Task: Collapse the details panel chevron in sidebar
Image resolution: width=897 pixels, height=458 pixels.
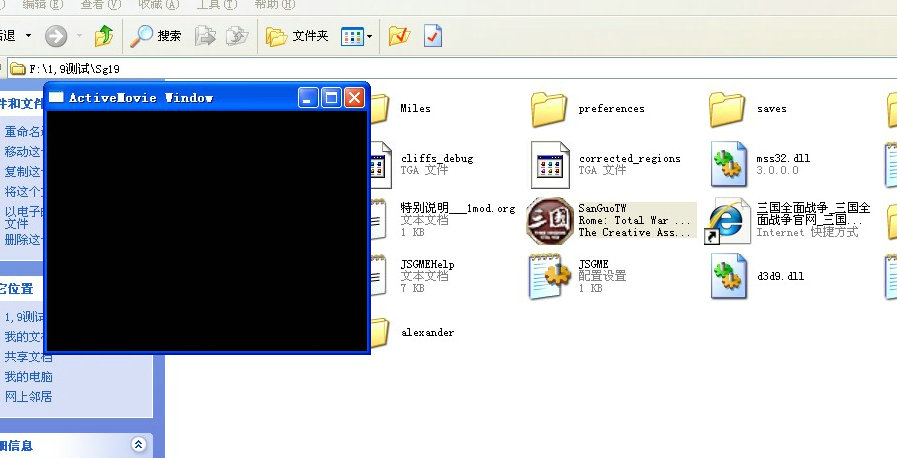Action: [x=138, y=445]
